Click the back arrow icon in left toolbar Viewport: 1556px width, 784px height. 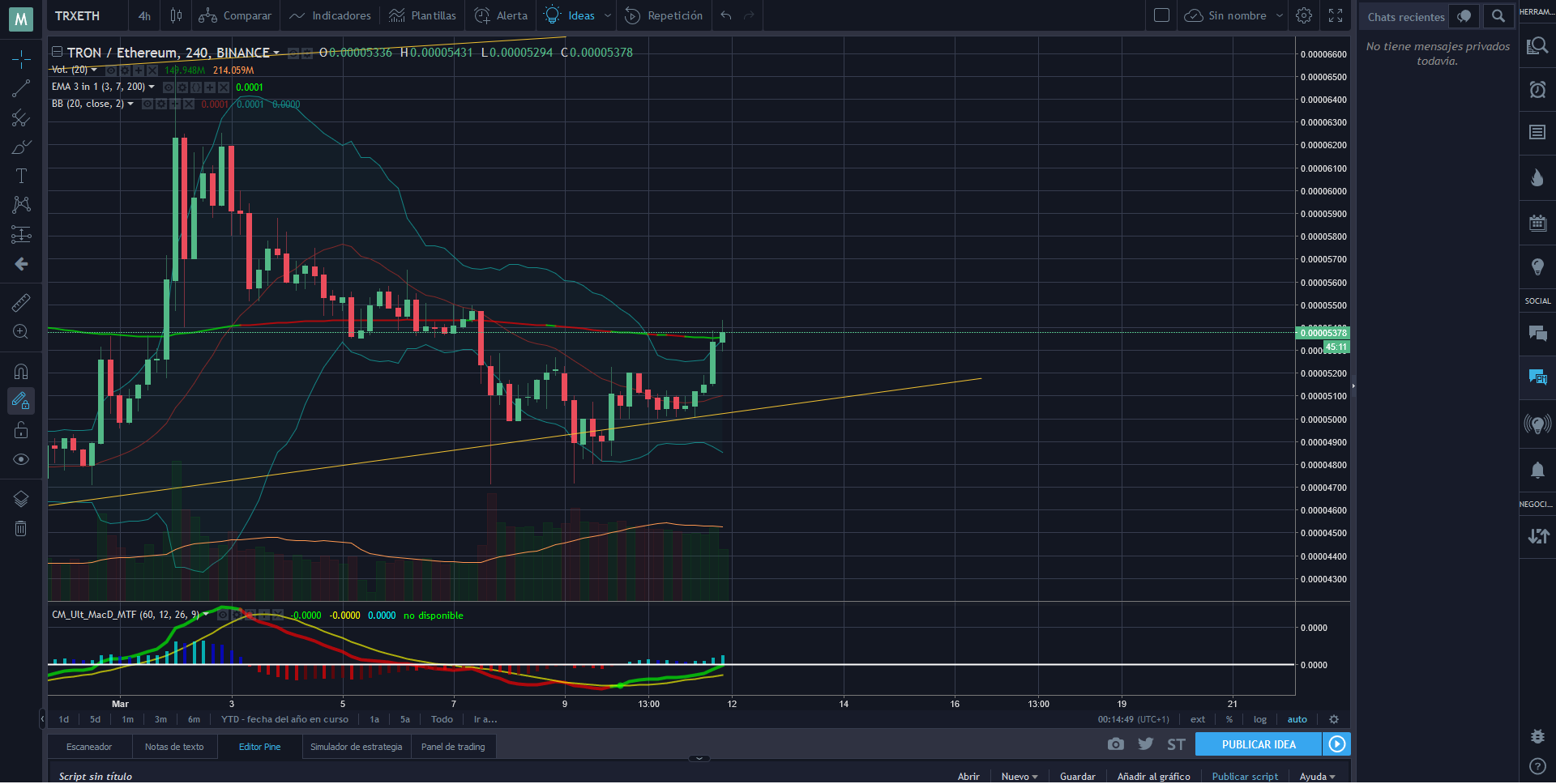21,264
